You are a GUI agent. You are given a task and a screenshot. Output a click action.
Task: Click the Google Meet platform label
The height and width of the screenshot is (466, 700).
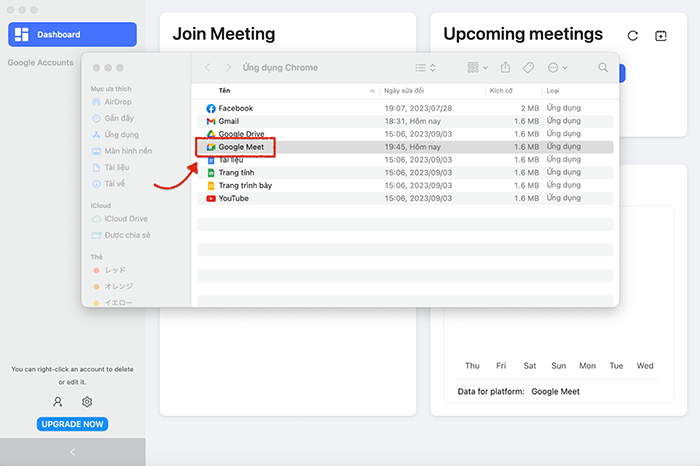pyautogui.click(x=555, y=391)
